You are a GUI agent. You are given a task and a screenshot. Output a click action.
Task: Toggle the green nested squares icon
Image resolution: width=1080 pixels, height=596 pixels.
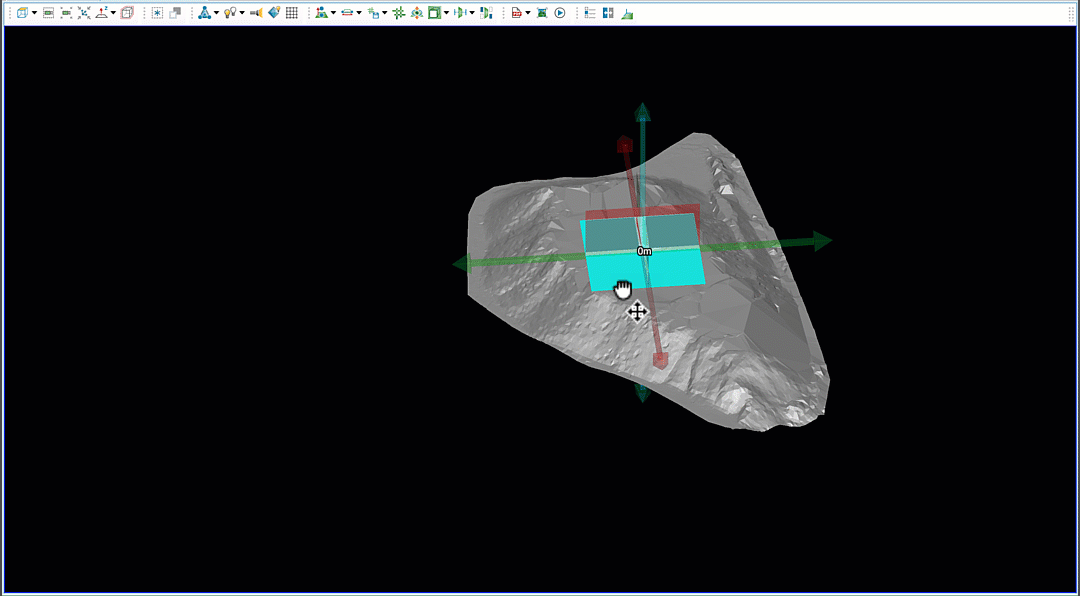[x=434, y=13]
